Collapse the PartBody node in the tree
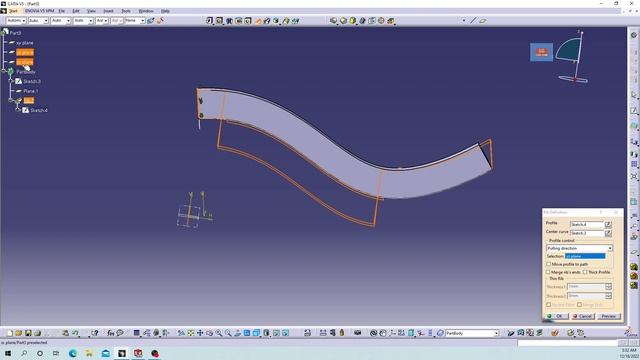Screen dimensions: 640x360 click(4, 72)
